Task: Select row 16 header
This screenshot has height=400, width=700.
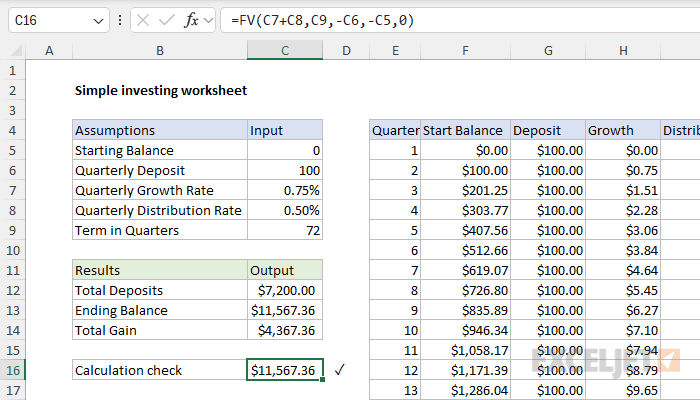Action: (12, 371)
